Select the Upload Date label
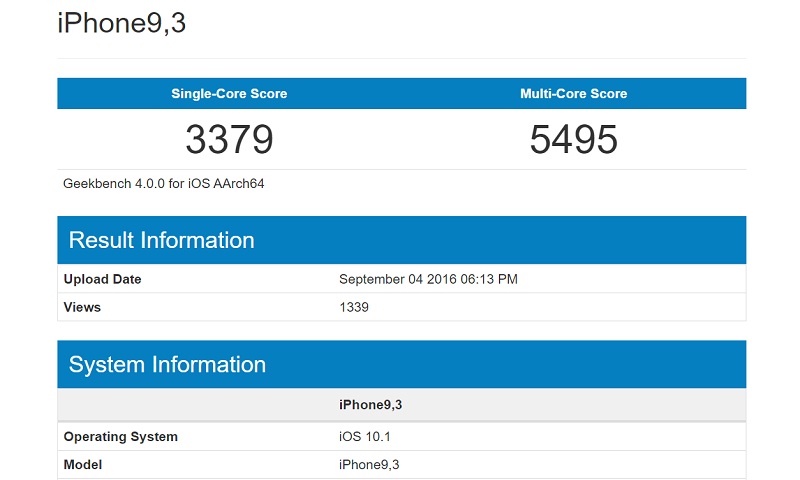Viewport: 800px width, 480px height. [102, 279]
